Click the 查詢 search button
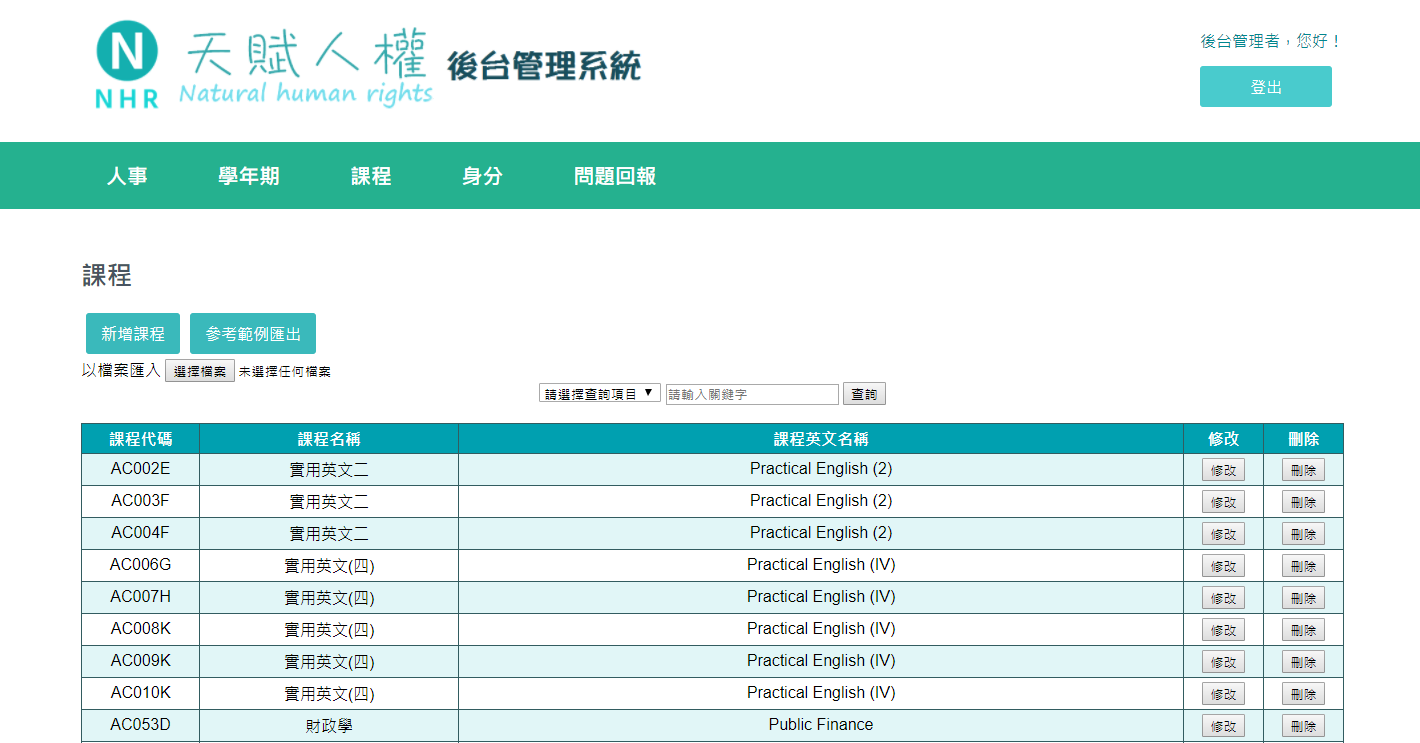 (864, 394)
